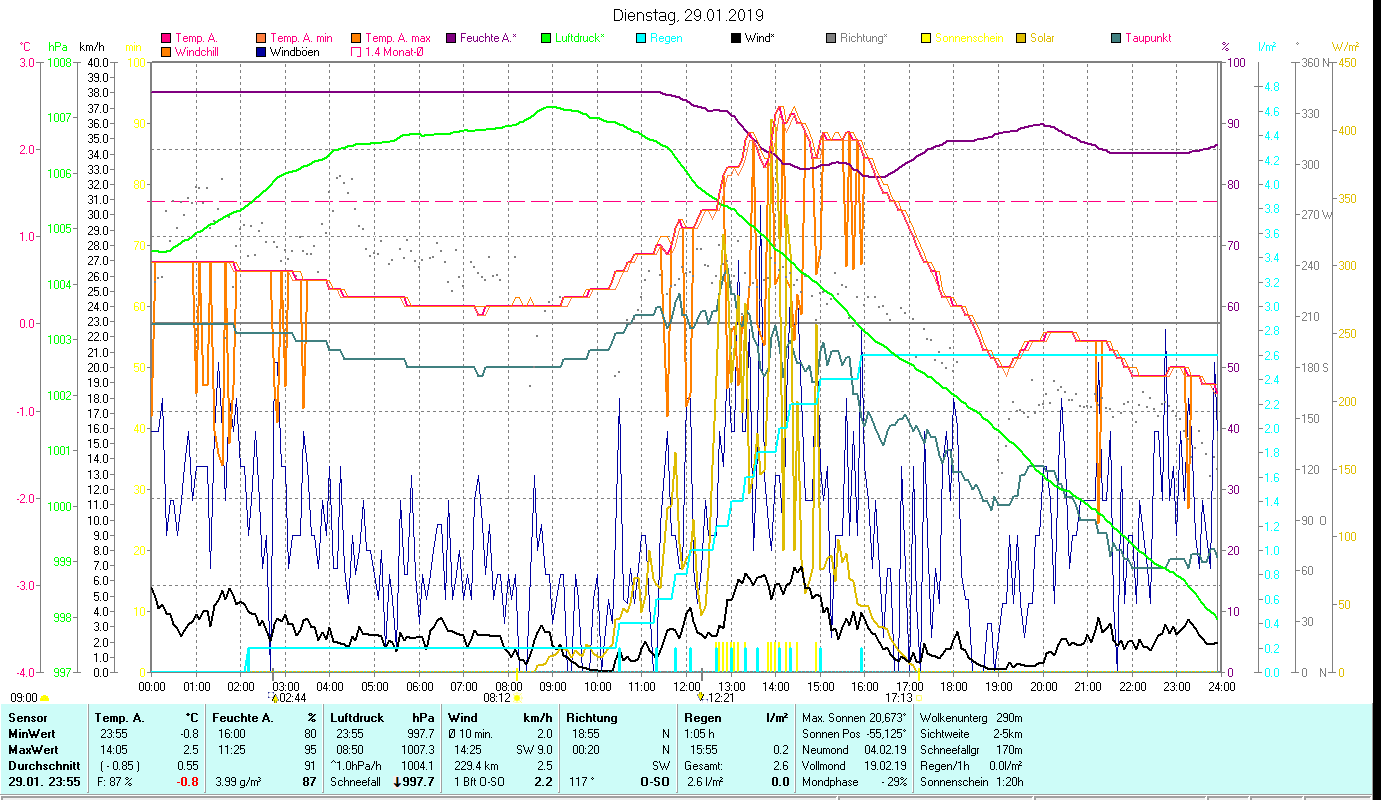The height and width of the screenshot is (800, 1381).
Task: Click the Regen column header in table
Action: coord(701,718)
